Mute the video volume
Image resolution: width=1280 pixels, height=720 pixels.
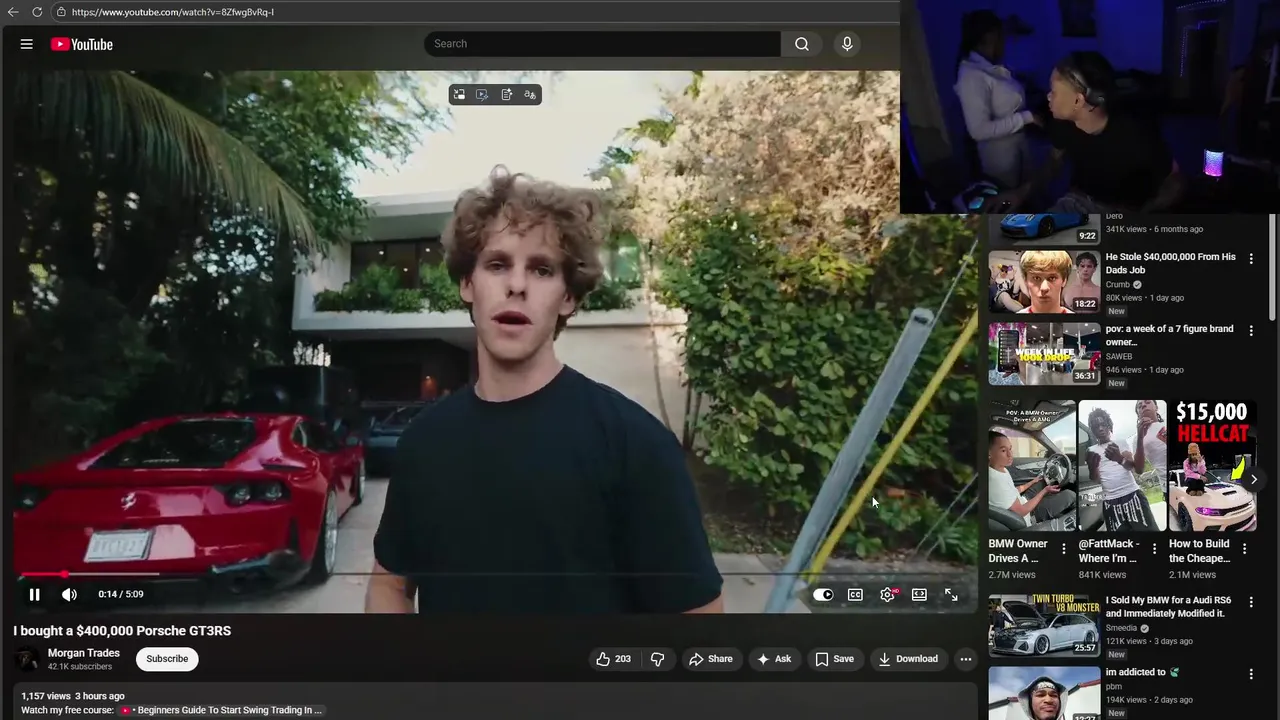[69, 594]
